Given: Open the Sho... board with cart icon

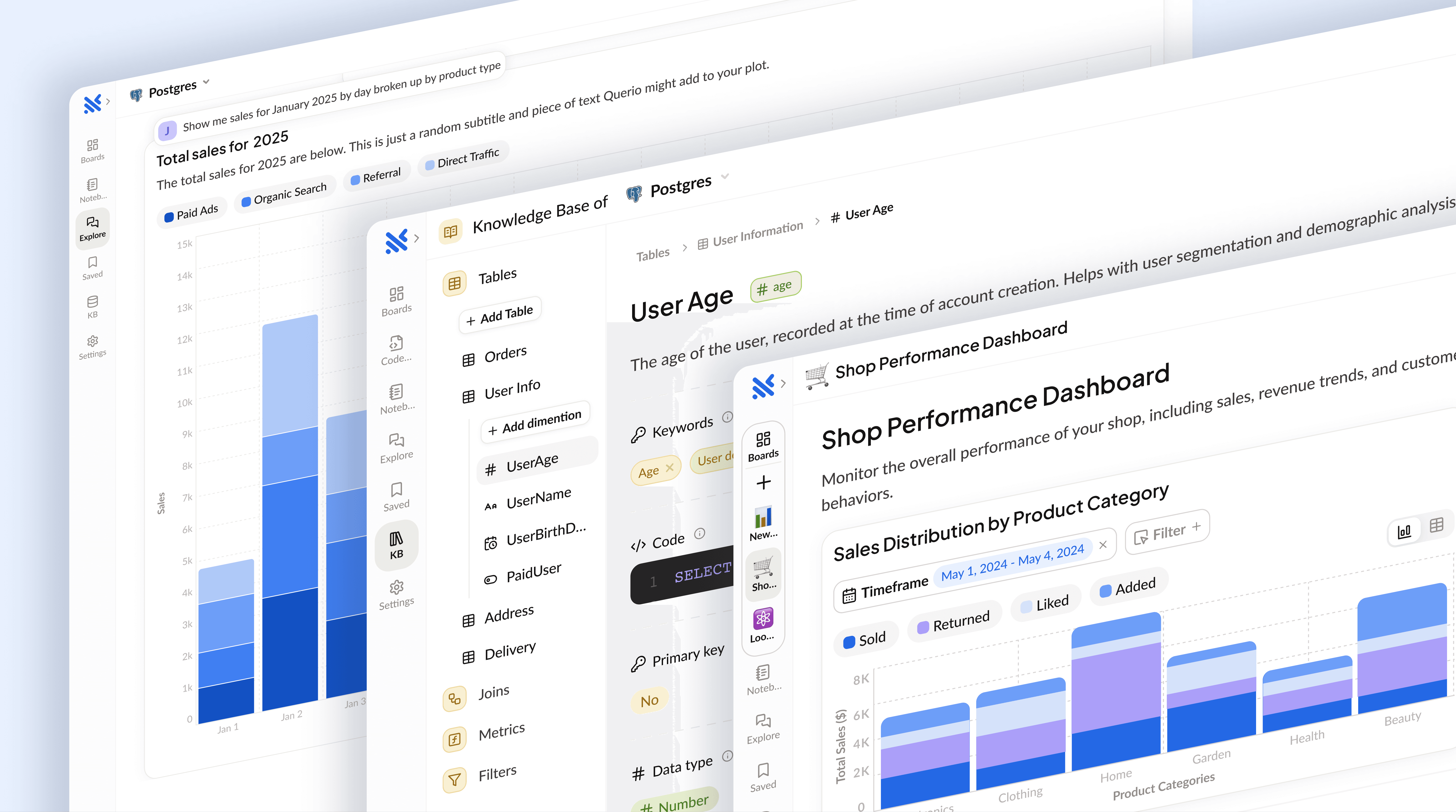Looking at the screenshot, I should click(764, 574).
